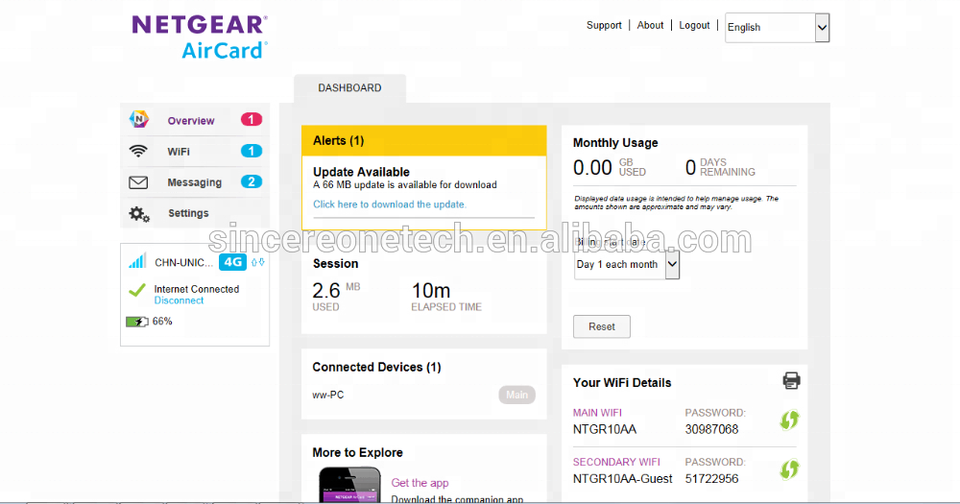Open the WiFi menu item
The image size is (960, 504).
195,151
